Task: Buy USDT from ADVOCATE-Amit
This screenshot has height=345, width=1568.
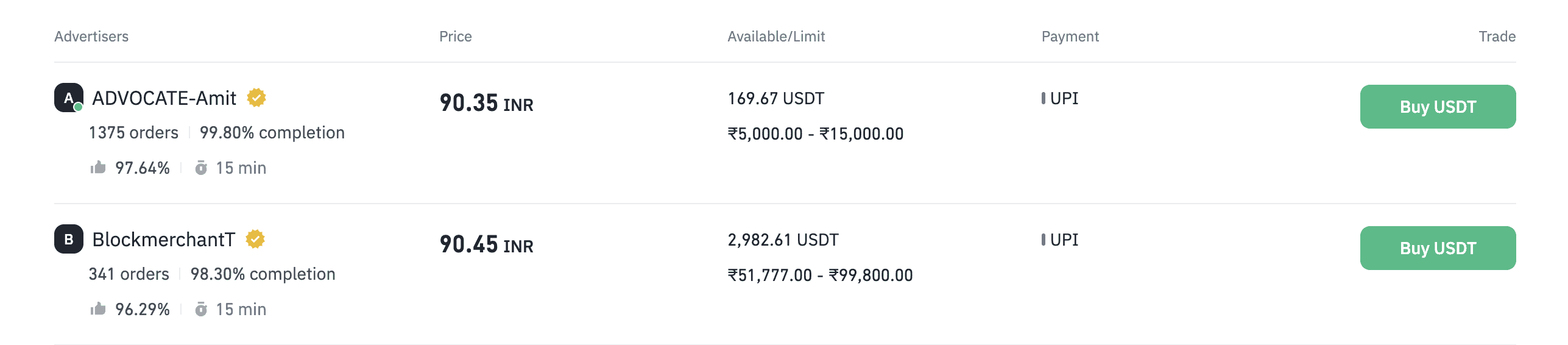Action: click(1437, 107)
